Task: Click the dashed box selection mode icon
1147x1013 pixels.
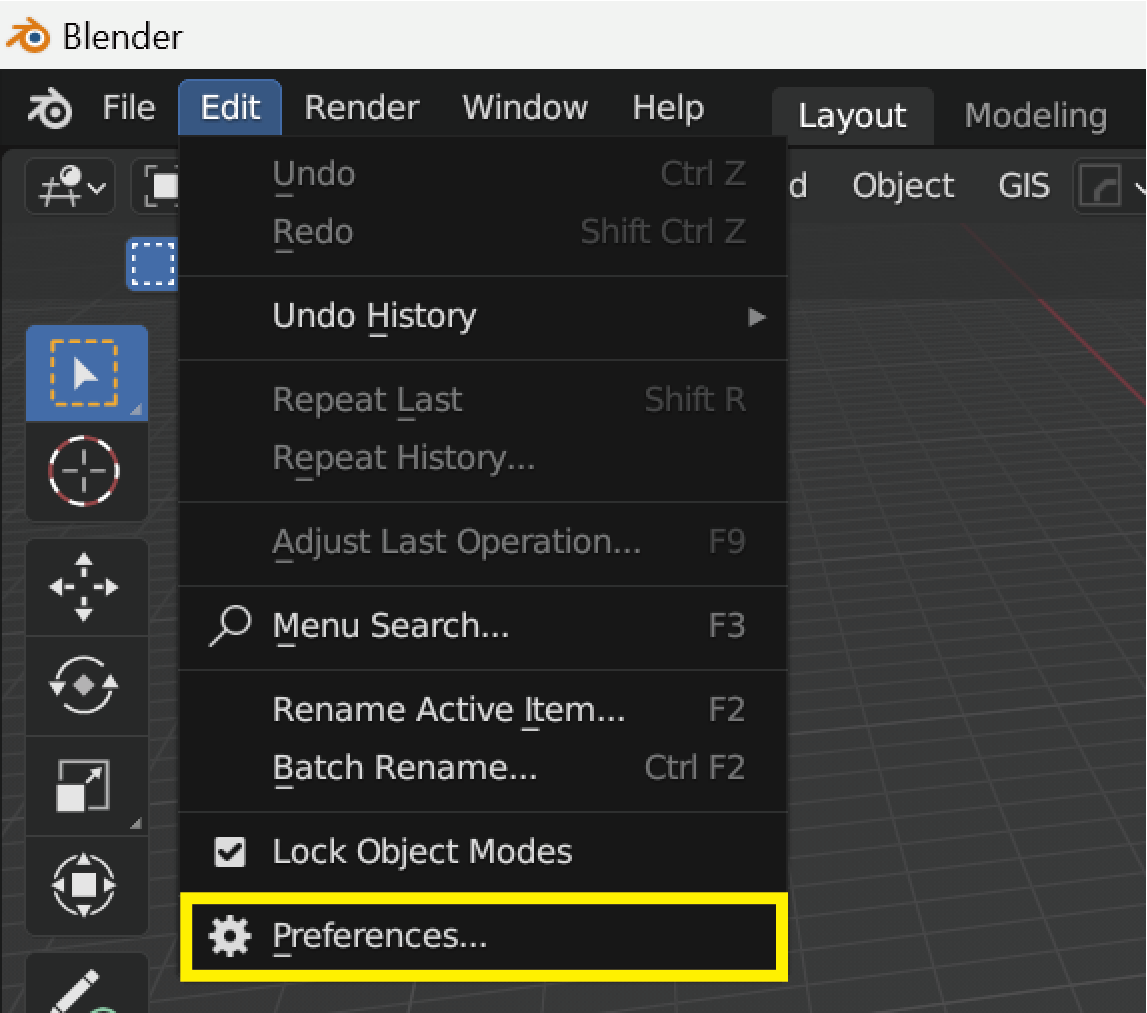Action: 153,263
